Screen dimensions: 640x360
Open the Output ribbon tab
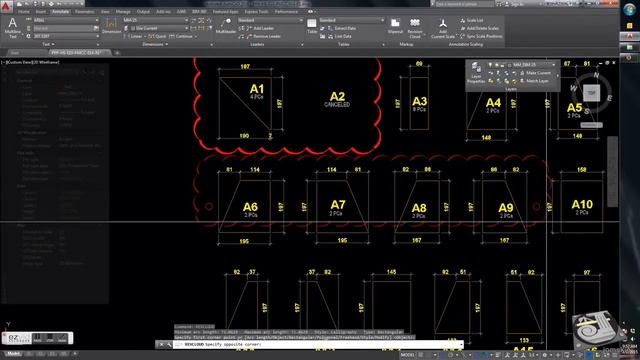(143, 12)
